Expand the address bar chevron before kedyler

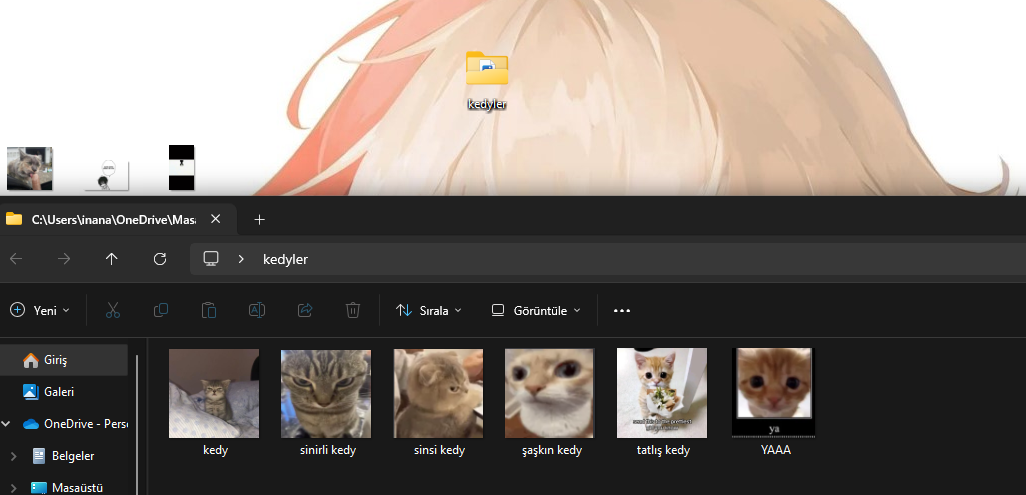coord(241,259)
